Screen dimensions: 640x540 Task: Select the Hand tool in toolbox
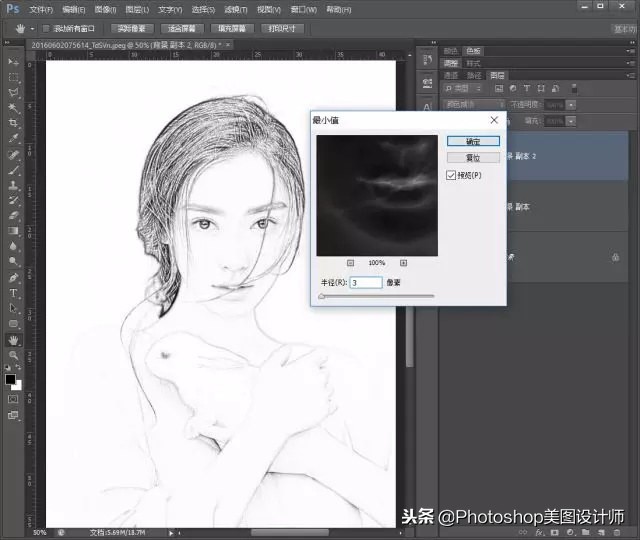pyautogui.click(x=13, y=340)
